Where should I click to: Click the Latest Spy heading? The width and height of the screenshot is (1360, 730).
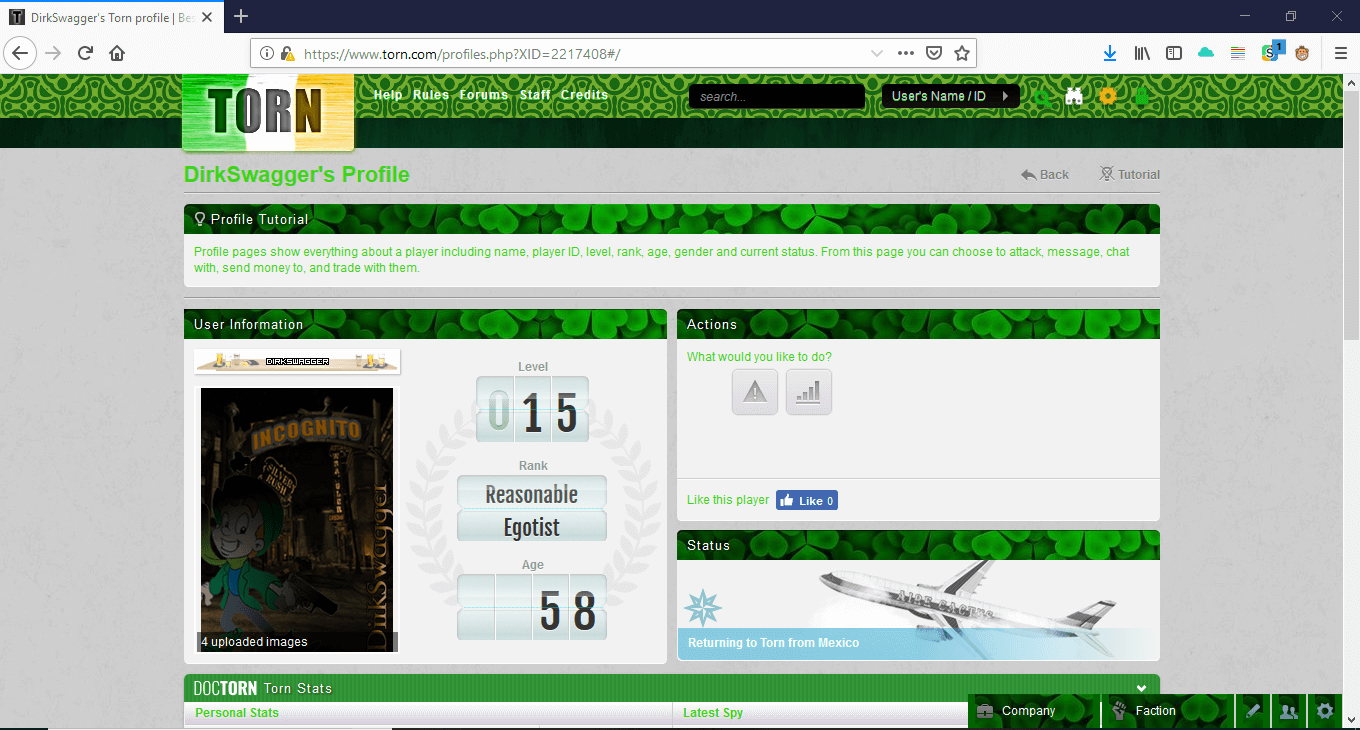coord(713,713)
